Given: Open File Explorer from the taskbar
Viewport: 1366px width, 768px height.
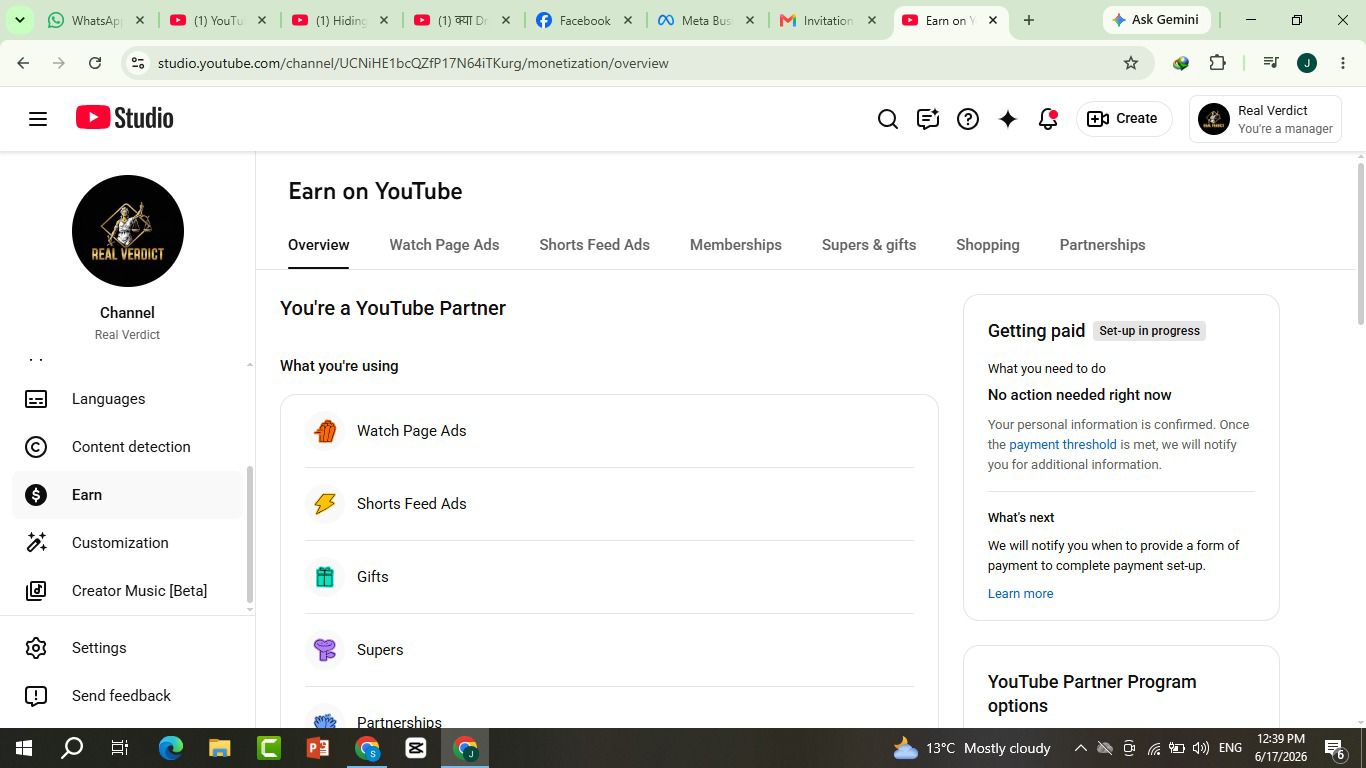Looking at the screenshot, I should coord(220,748).
